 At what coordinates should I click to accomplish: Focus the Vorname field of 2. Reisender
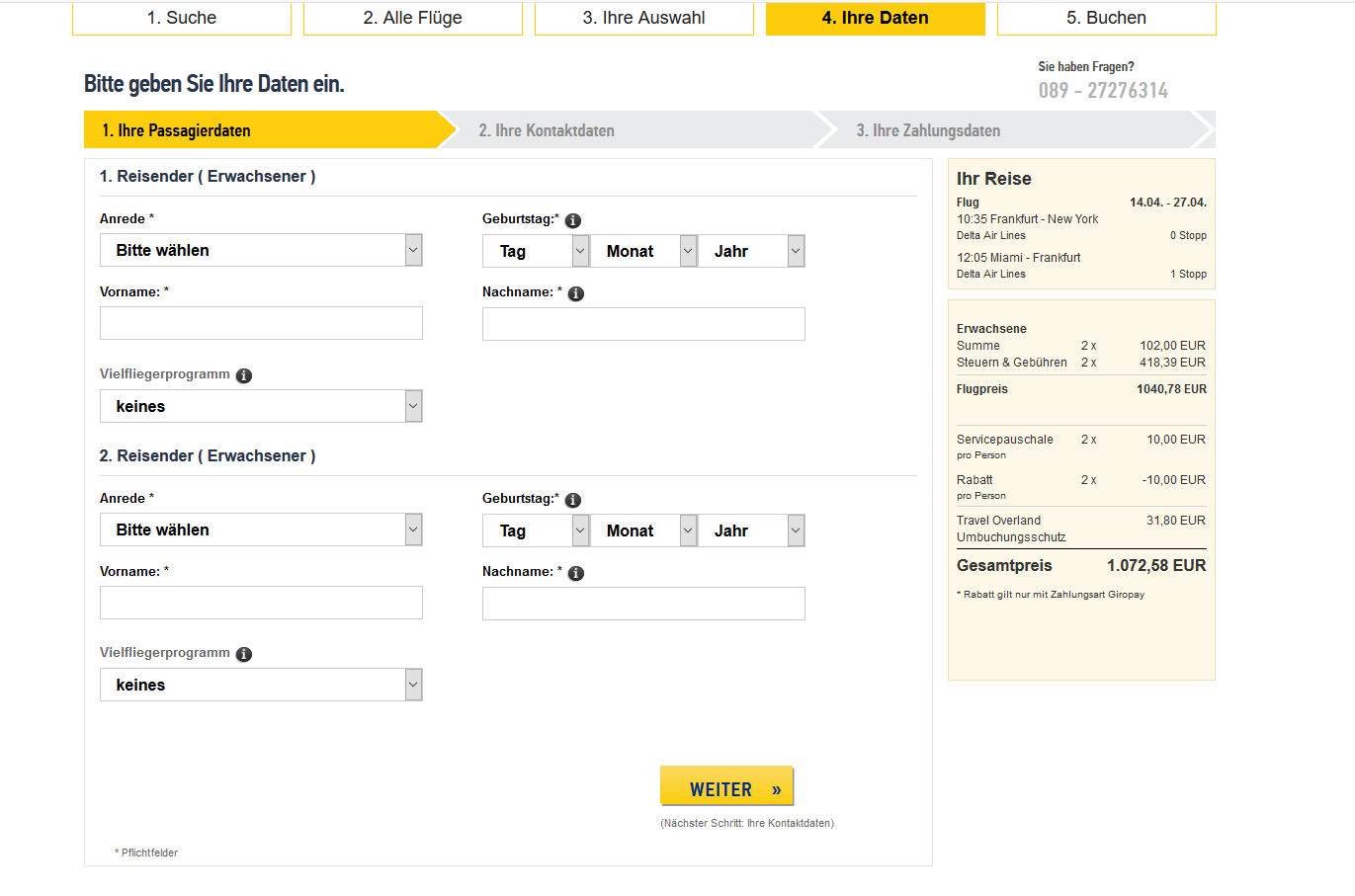(261, 603)
